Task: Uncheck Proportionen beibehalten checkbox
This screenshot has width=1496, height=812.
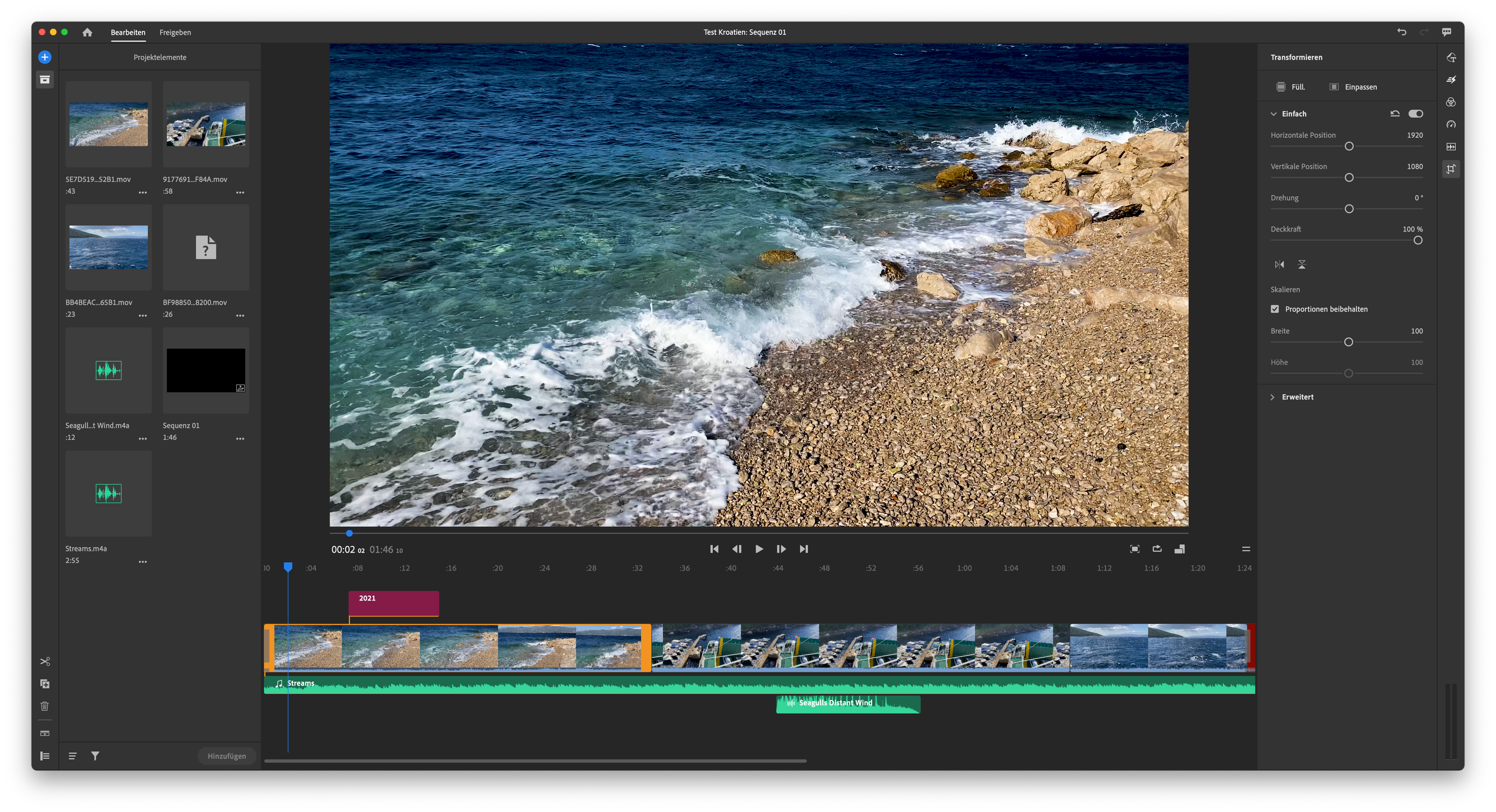Action: point(1275,309)
